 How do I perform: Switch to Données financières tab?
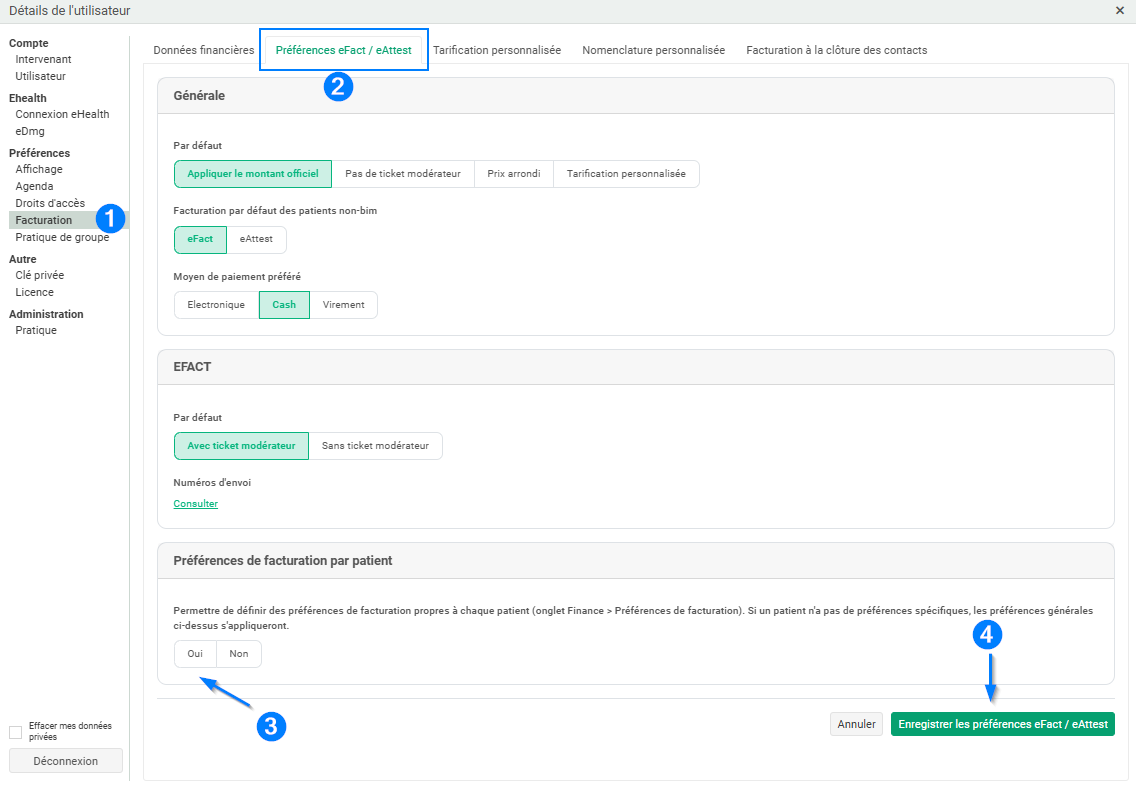204,50
